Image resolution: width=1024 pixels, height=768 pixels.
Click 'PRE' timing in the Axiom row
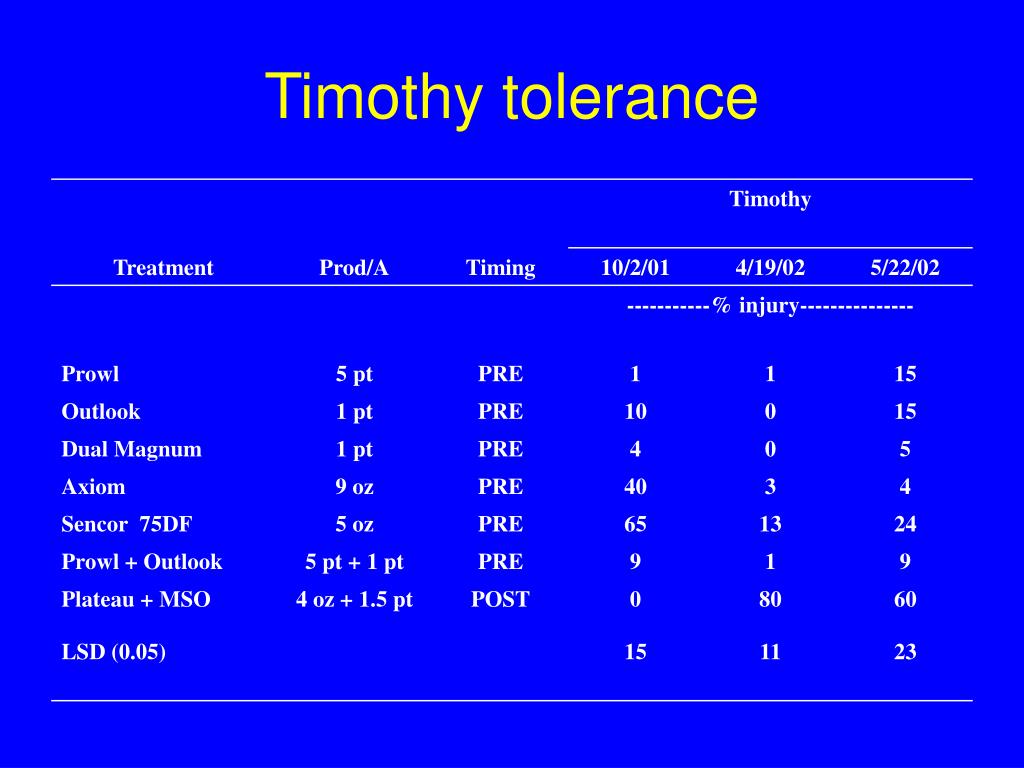pos(500,487)
